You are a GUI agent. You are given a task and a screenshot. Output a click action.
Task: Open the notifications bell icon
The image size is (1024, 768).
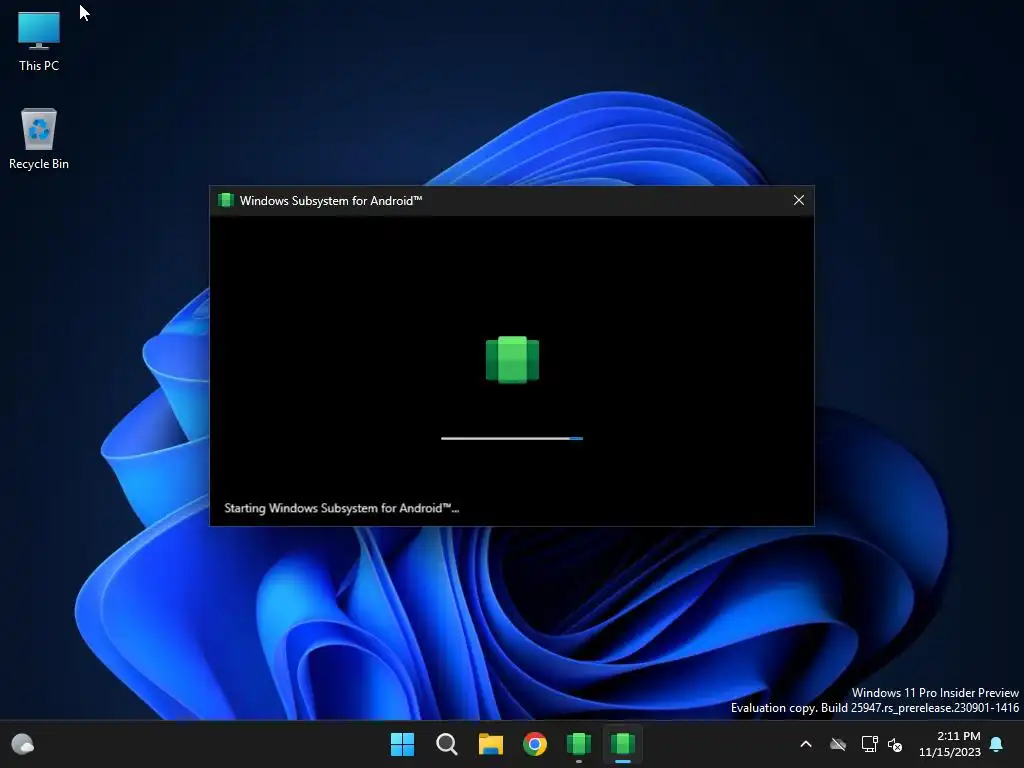(x=997, y=744)
